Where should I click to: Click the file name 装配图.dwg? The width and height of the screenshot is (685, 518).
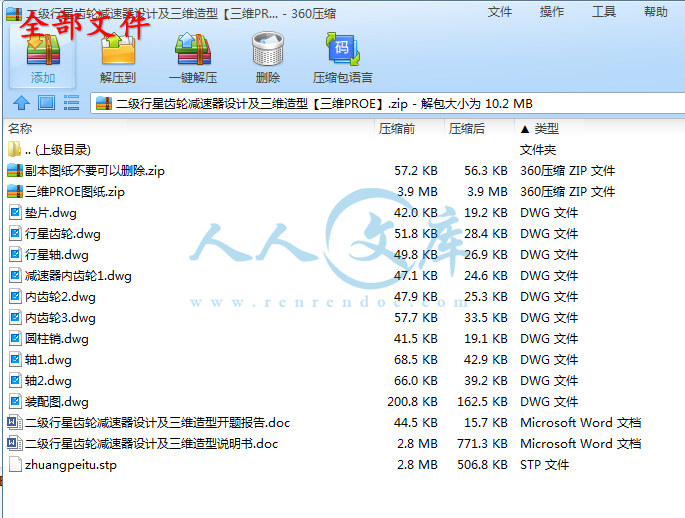coord(57,402)
